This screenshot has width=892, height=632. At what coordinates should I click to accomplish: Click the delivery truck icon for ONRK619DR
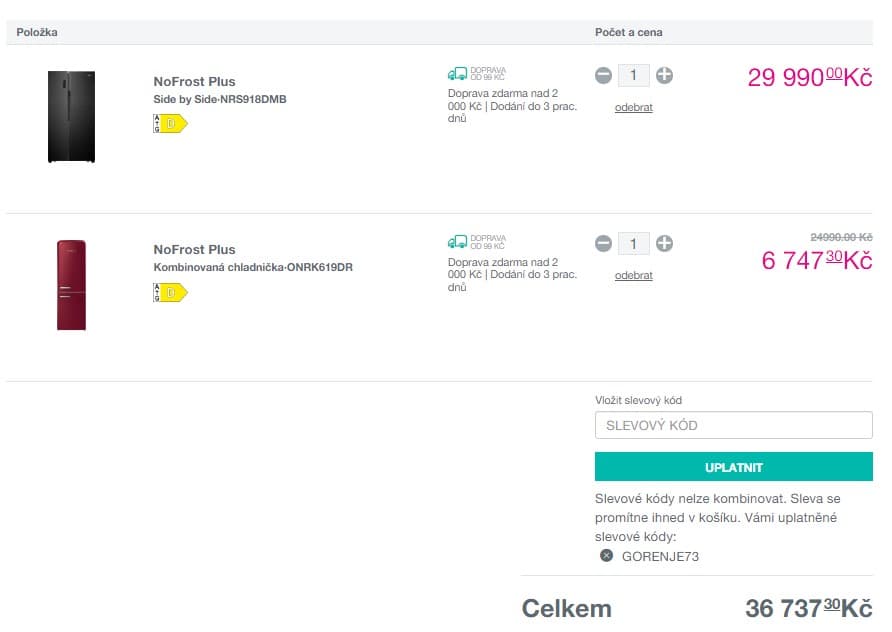point(458,240)
